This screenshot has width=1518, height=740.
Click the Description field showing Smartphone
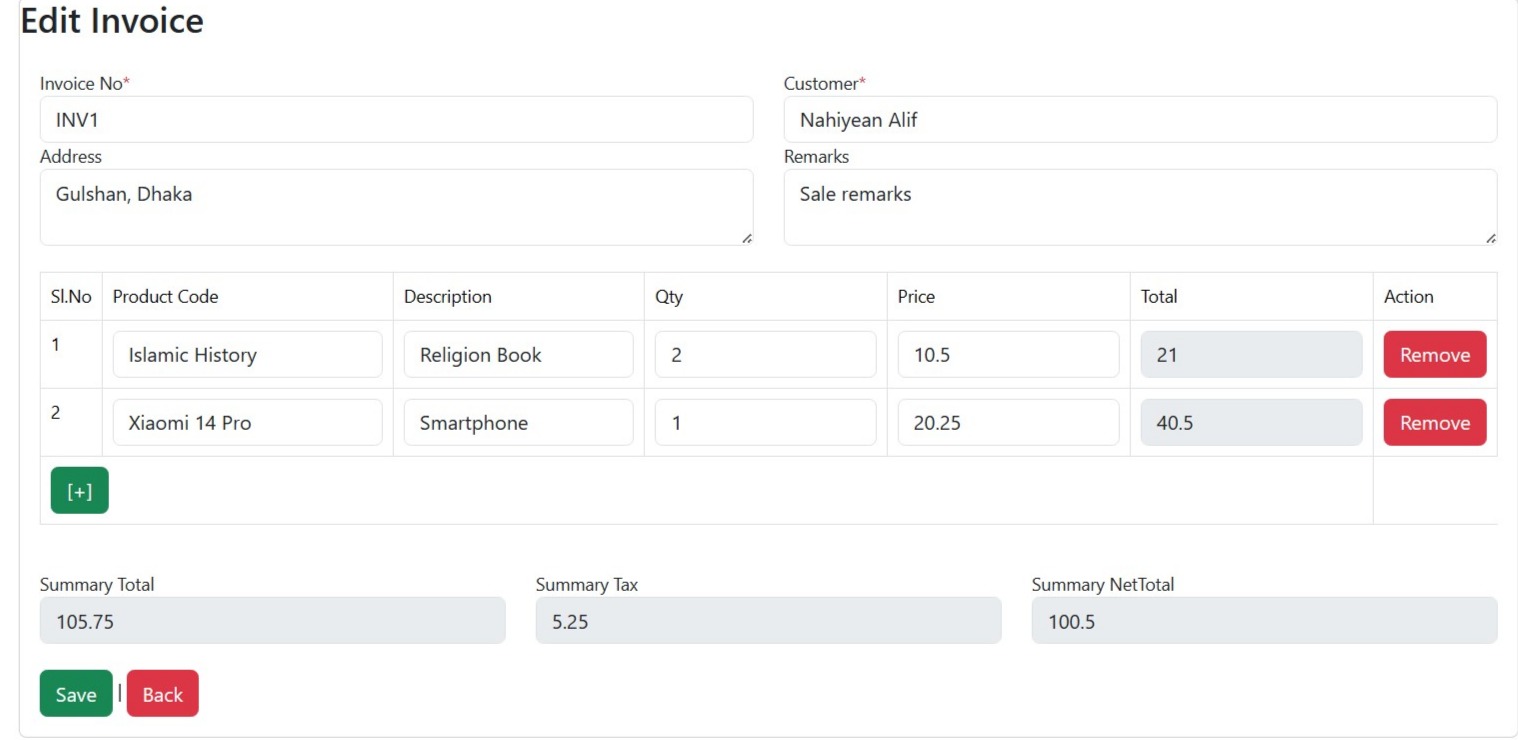(518, 422)
